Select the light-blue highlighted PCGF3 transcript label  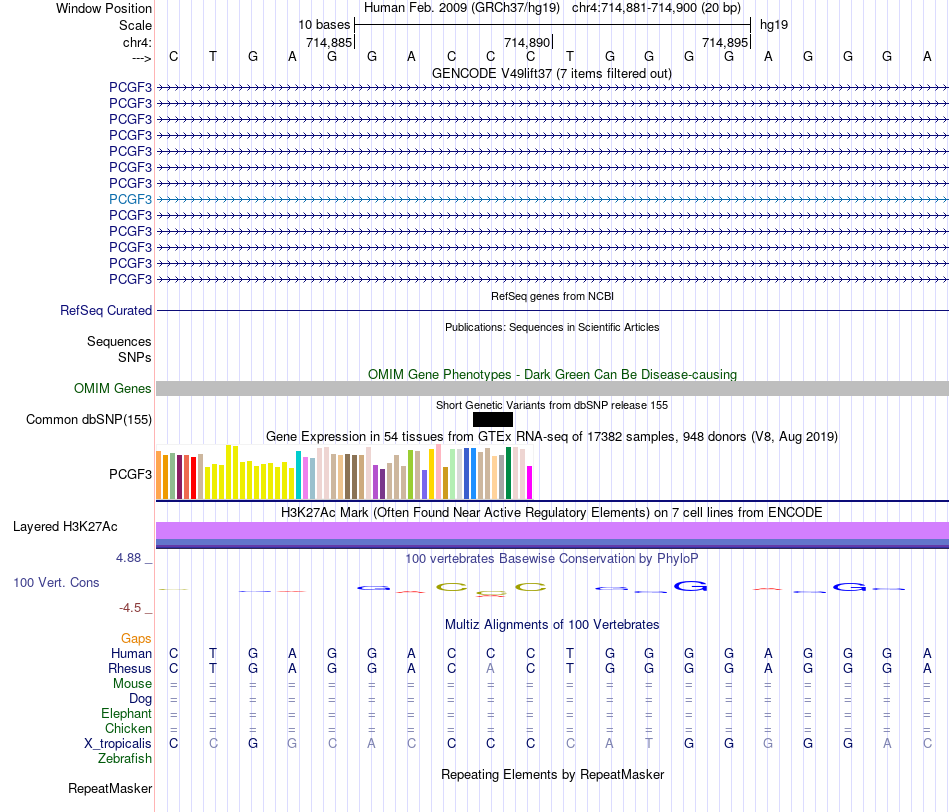130,199
